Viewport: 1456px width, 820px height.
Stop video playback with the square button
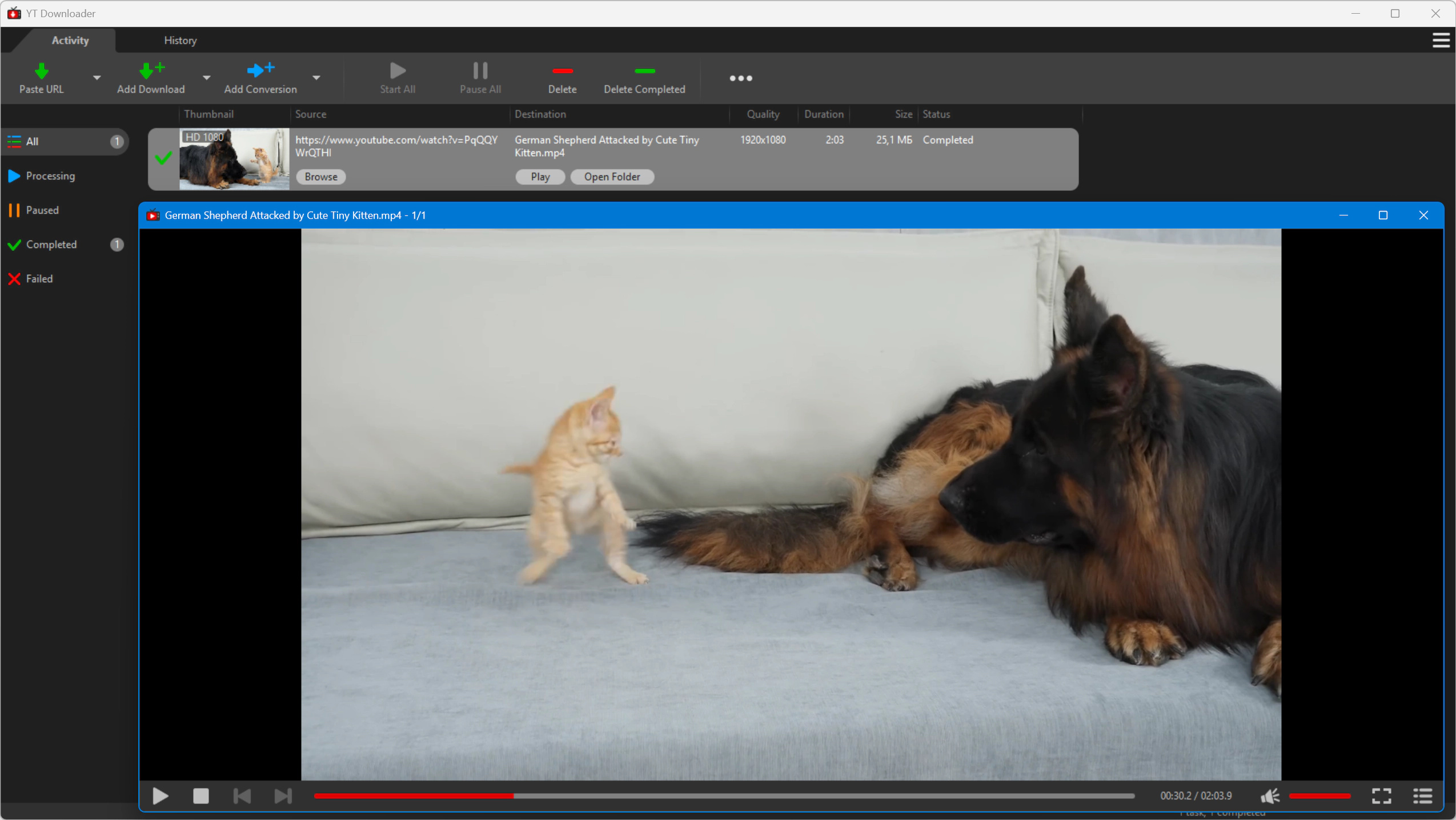[201, 795]
